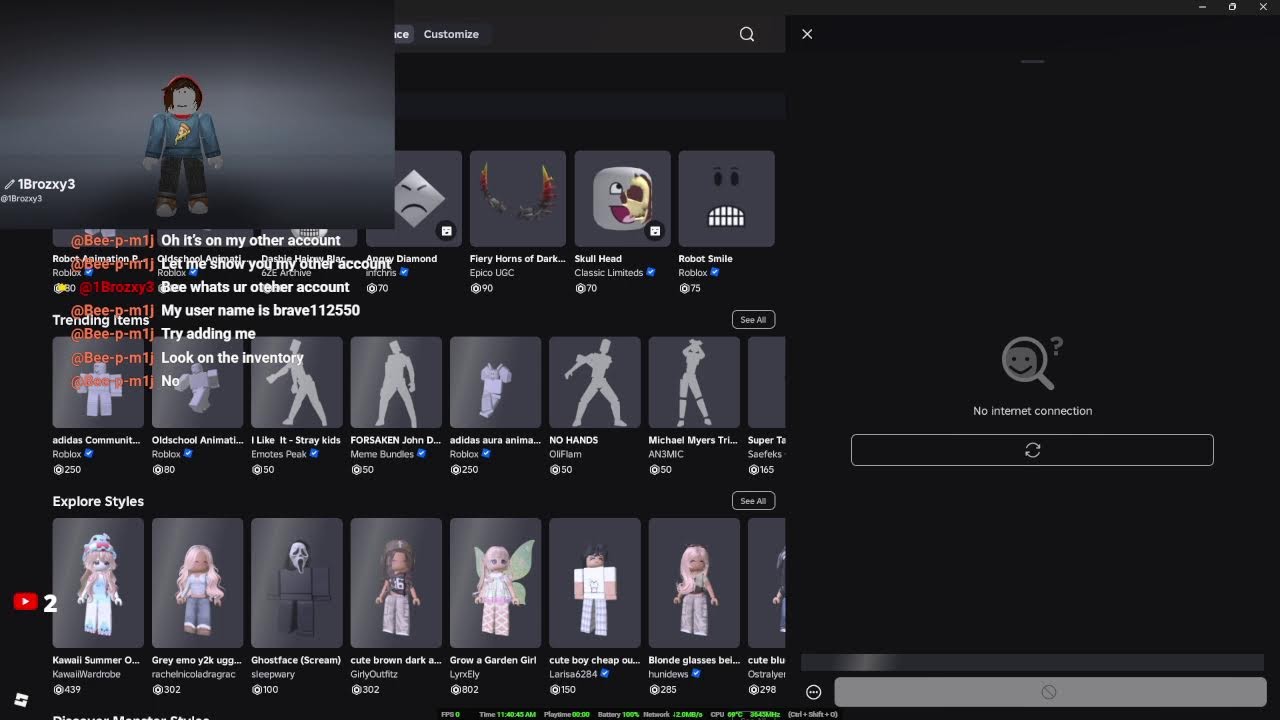This screenshot has width=1280, height=720.
Task: Click the Oldschool Animati... item title in Trending
Action: (x=197, y=440)
